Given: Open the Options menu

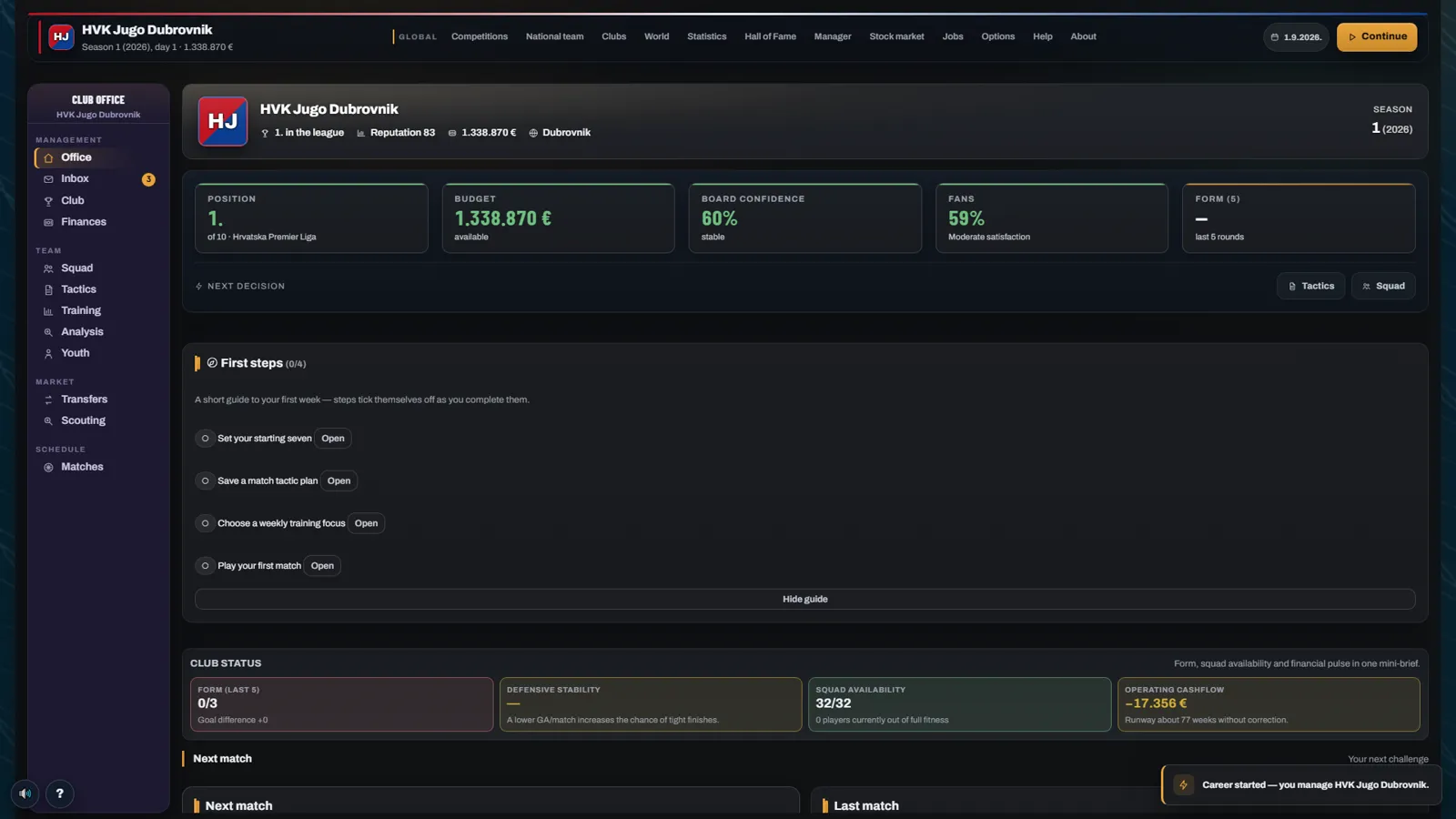Looking at the screenshot, I should [x=997, y=37].
